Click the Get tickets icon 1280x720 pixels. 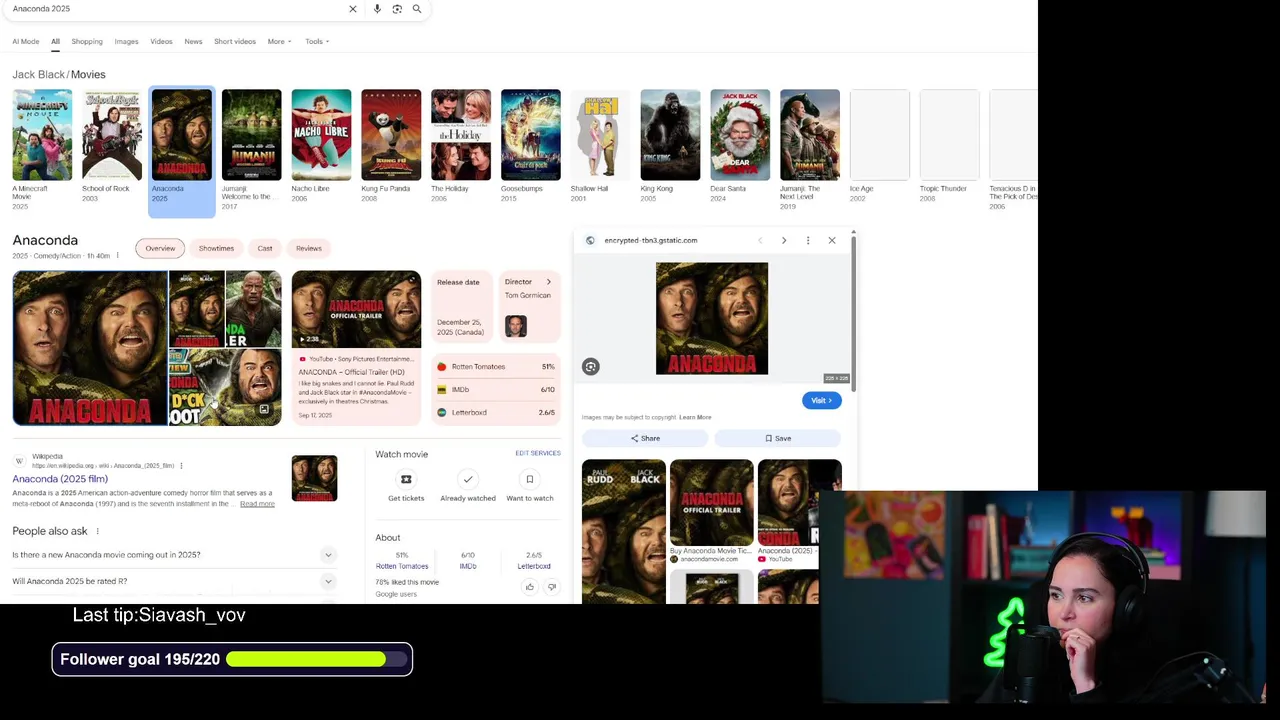[406, 479]
